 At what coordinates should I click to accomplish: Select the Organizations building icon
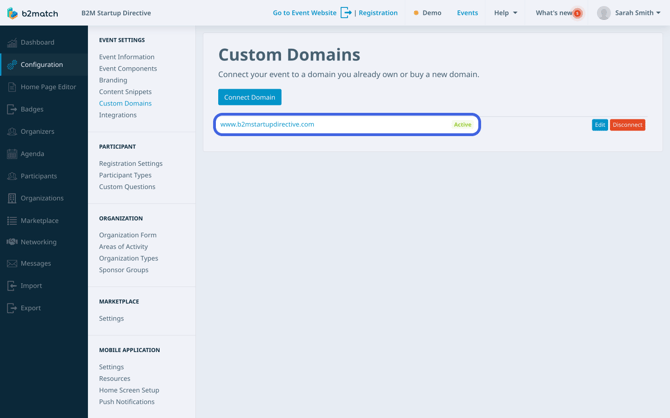(x=12, y=198)
